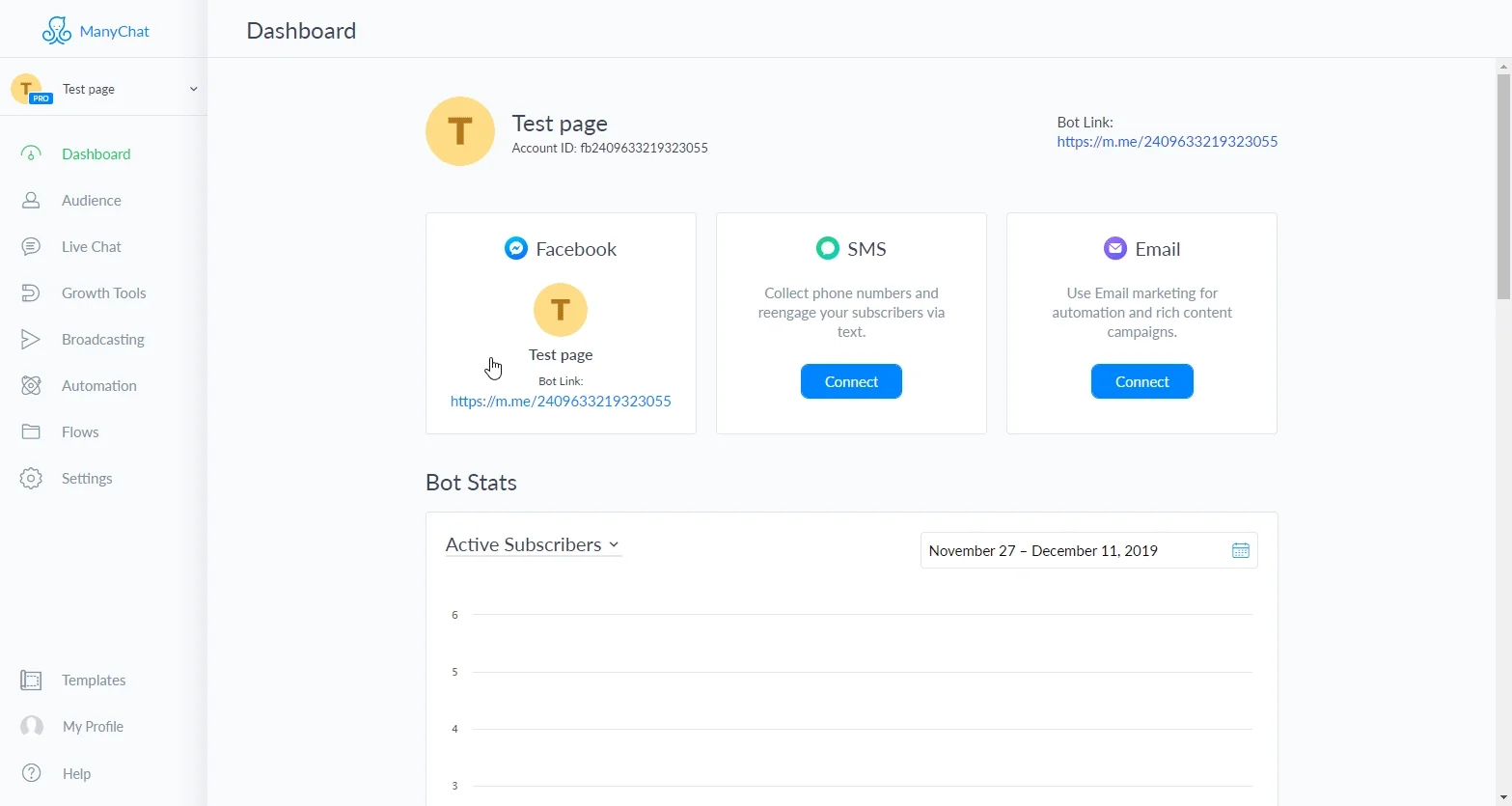Open the date range calendar icon
This screenshot has height=806, width=1512.
click(1241, 550)
